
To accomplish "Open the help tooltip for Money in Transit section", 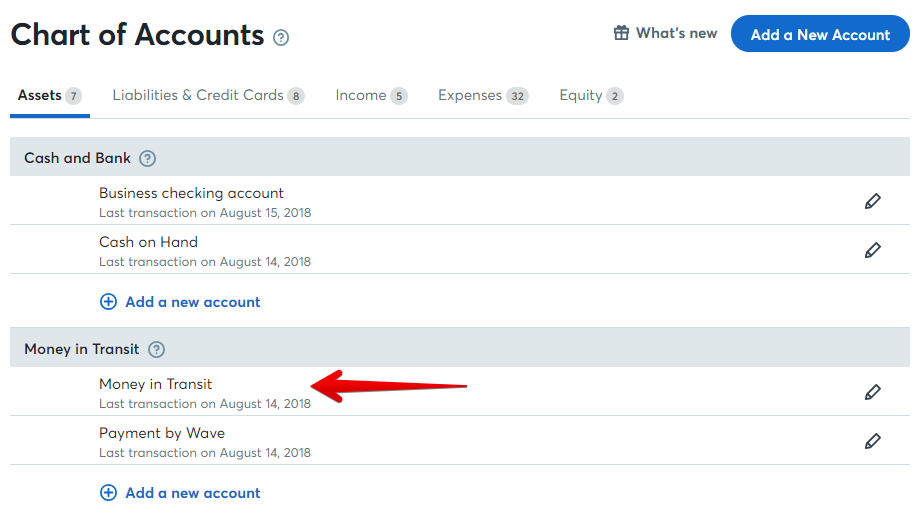I will pos(156,349).
